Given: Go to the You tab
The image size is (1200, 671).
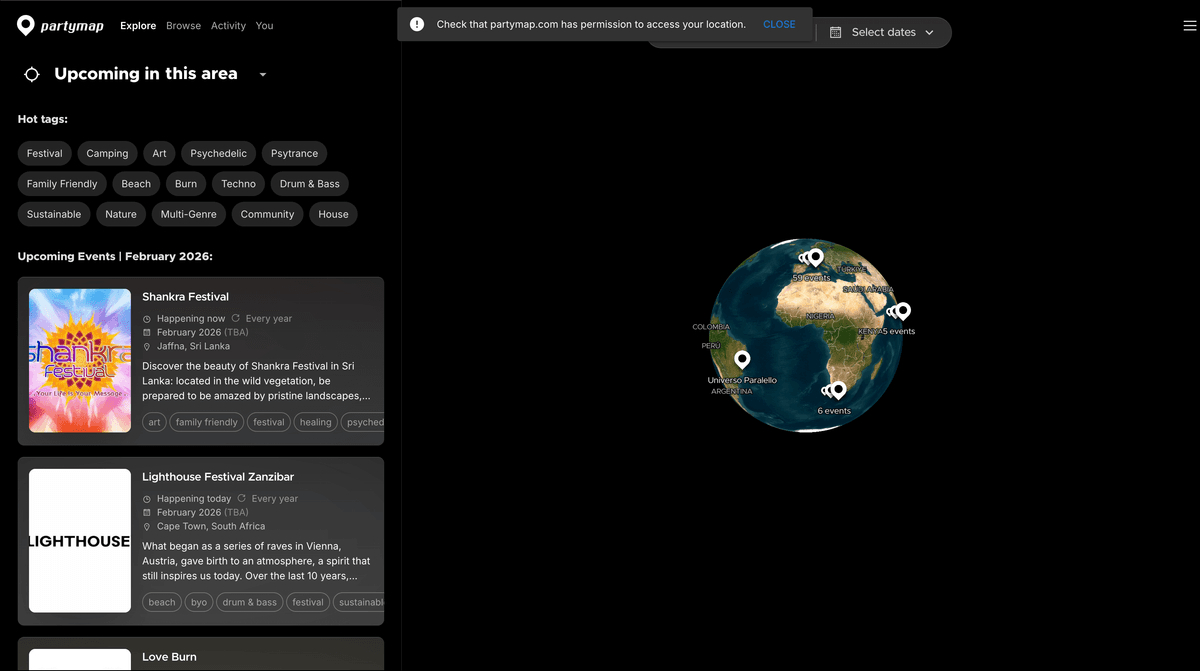Looking at the screenshot, I should pyautogui.click(x=264, y=26).
